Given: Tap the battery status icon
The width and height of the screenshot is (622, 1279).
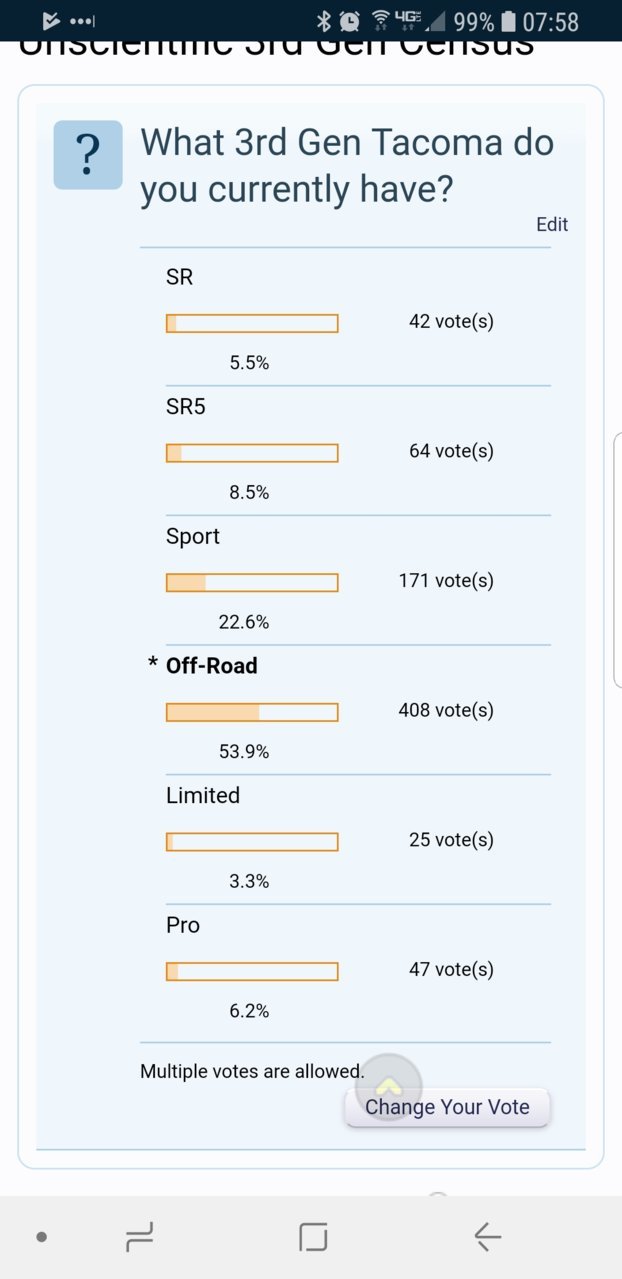Looking at the screenshot, I should [508, 21].
